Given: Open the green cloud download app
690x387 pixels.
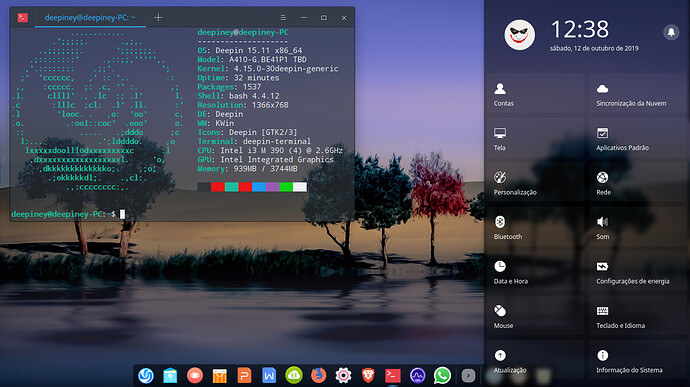Looking at the screenshot, I should click(294, 376).
